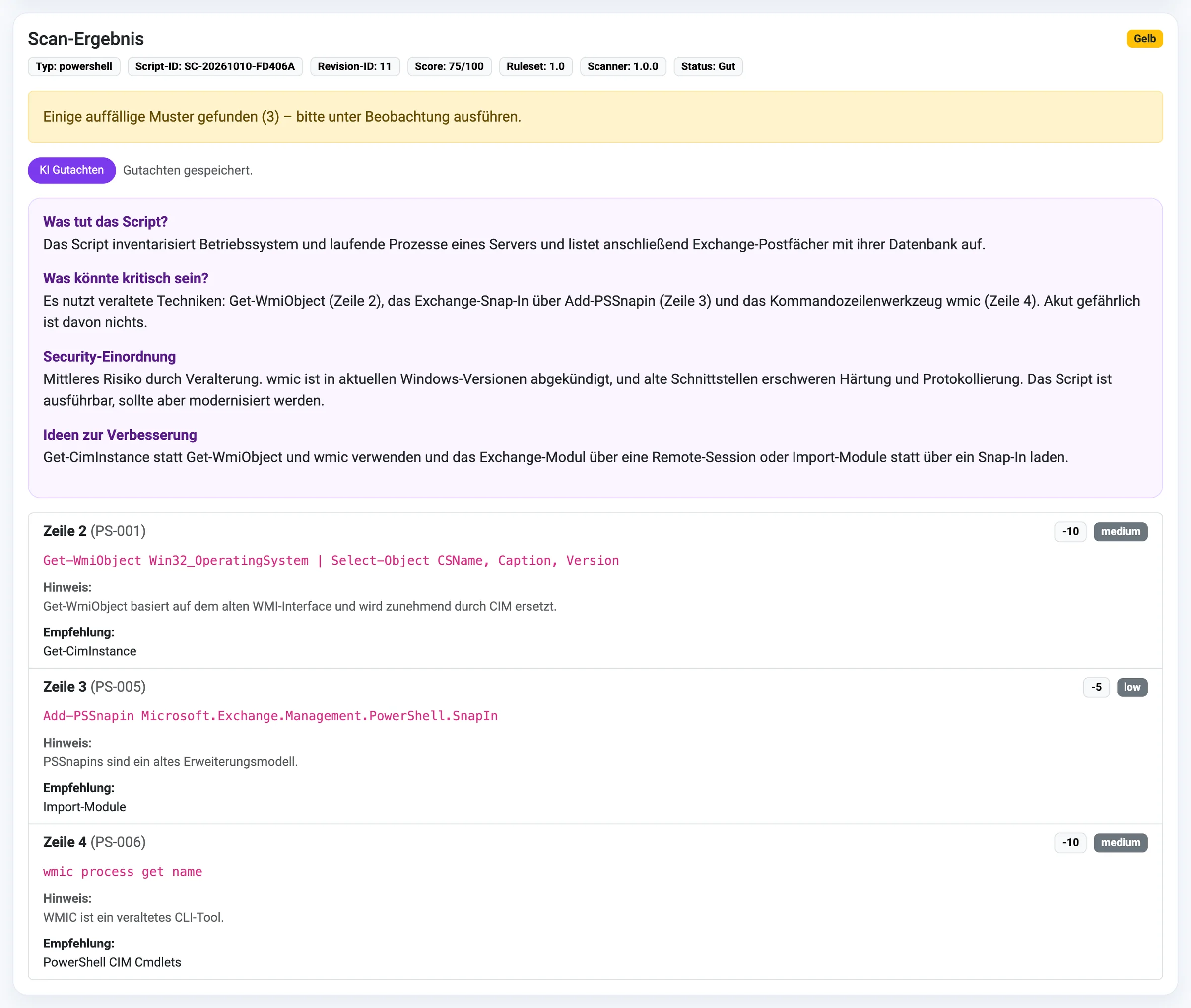The height and width of the screenshot is (1008, 1191).
Task: Click the Scanner: 1.0.0 chip
Action: tap(623, 67)
